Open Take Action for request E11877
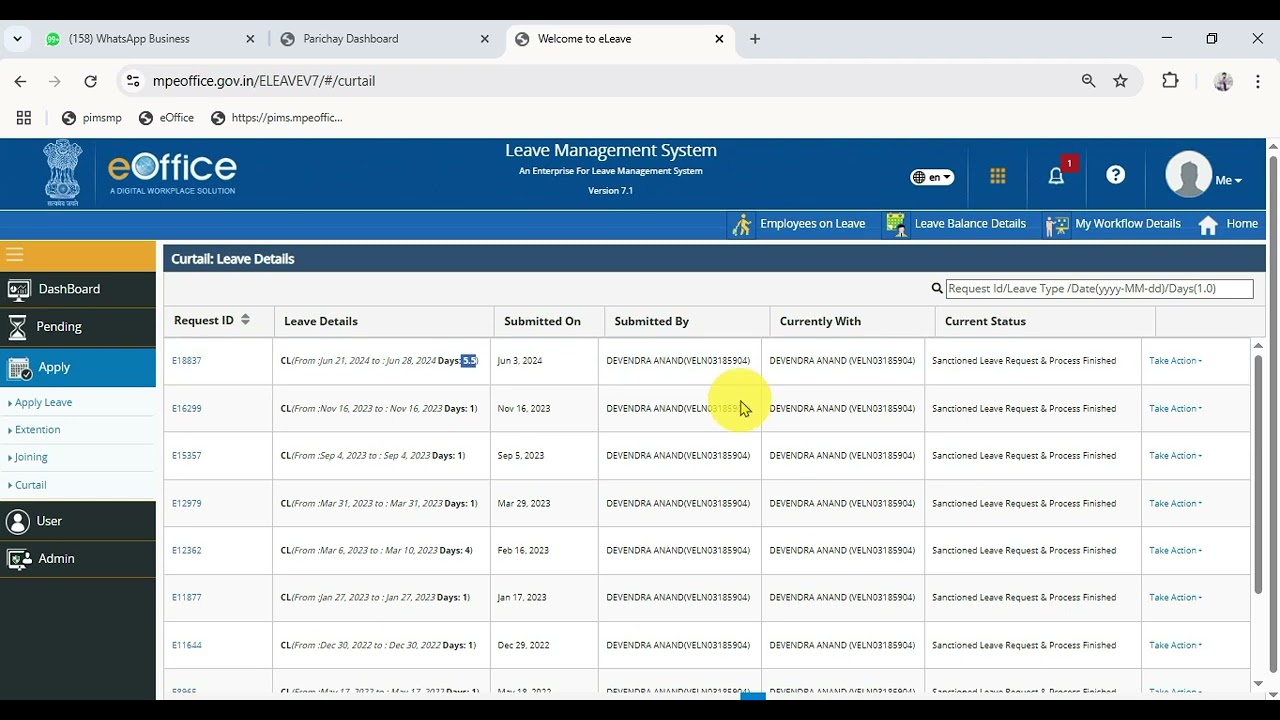1280x720 pixels. [x=1175, y=597]
